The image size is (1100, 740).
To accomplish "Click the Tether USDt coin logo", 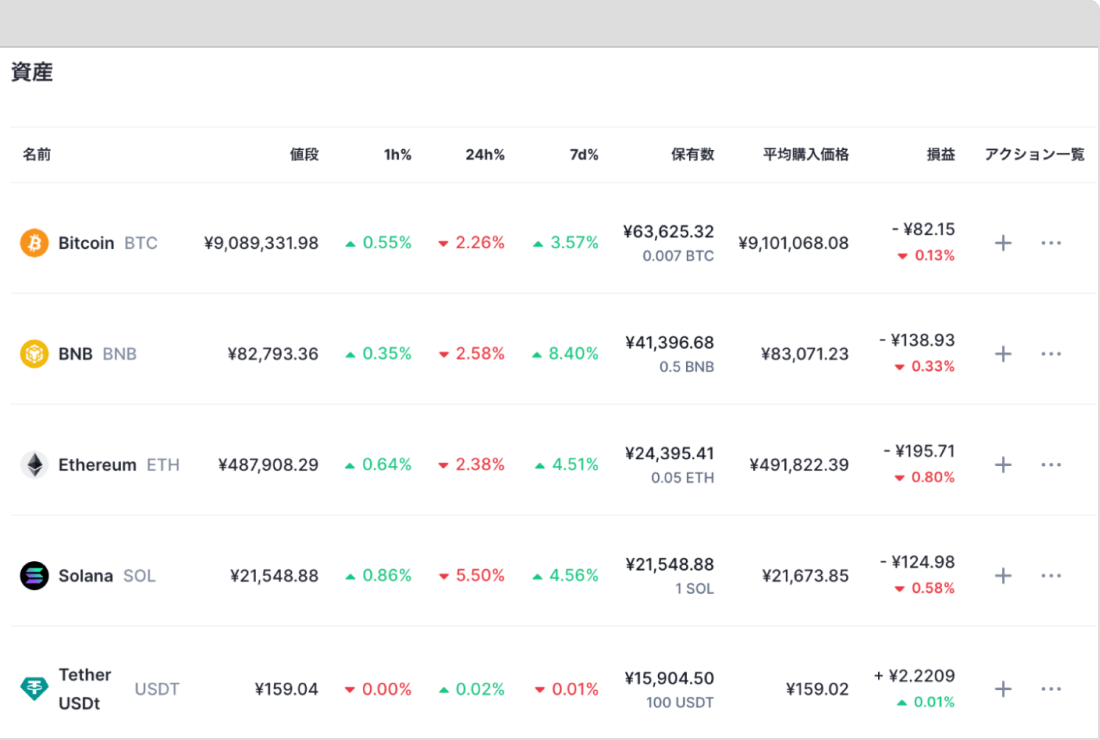I will click(x=34, y=689).
